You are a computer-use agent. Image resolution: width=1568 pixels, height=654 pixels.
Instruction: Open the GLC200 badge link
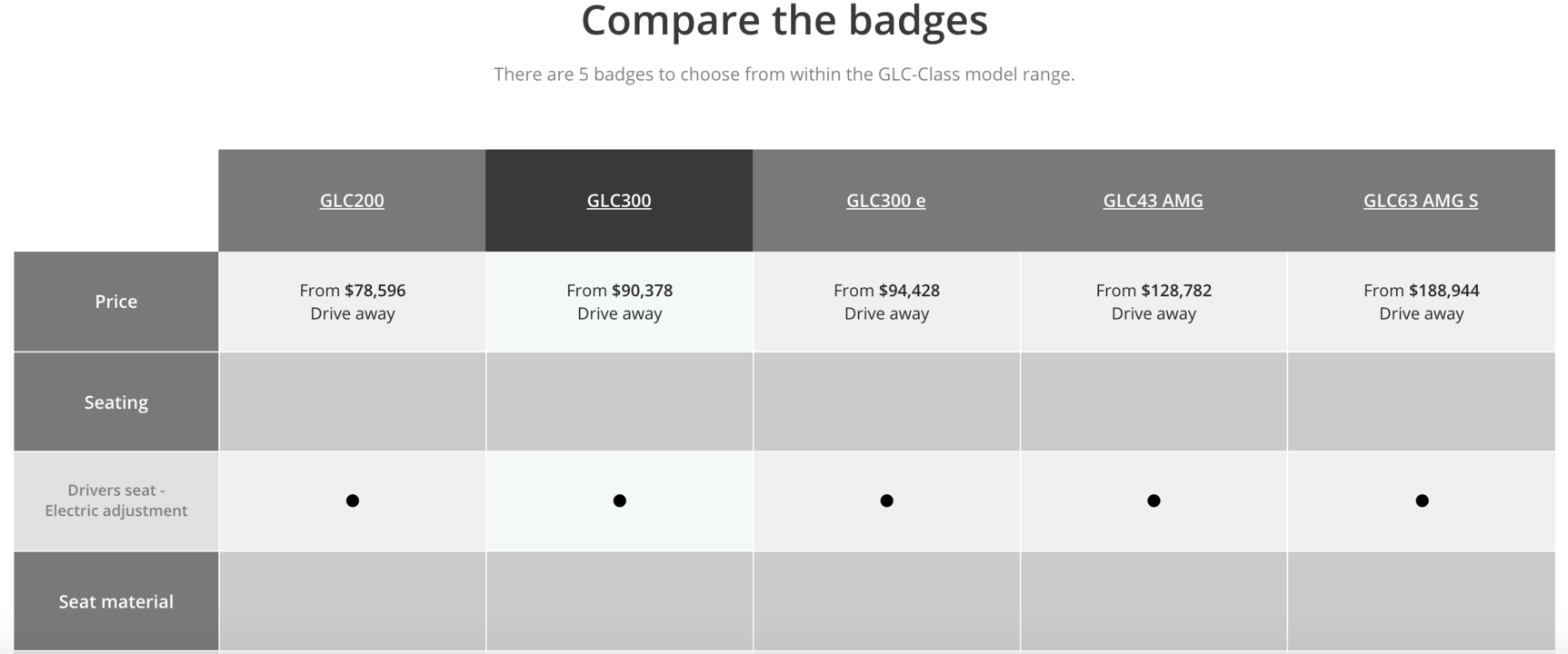tap(352, 201)
